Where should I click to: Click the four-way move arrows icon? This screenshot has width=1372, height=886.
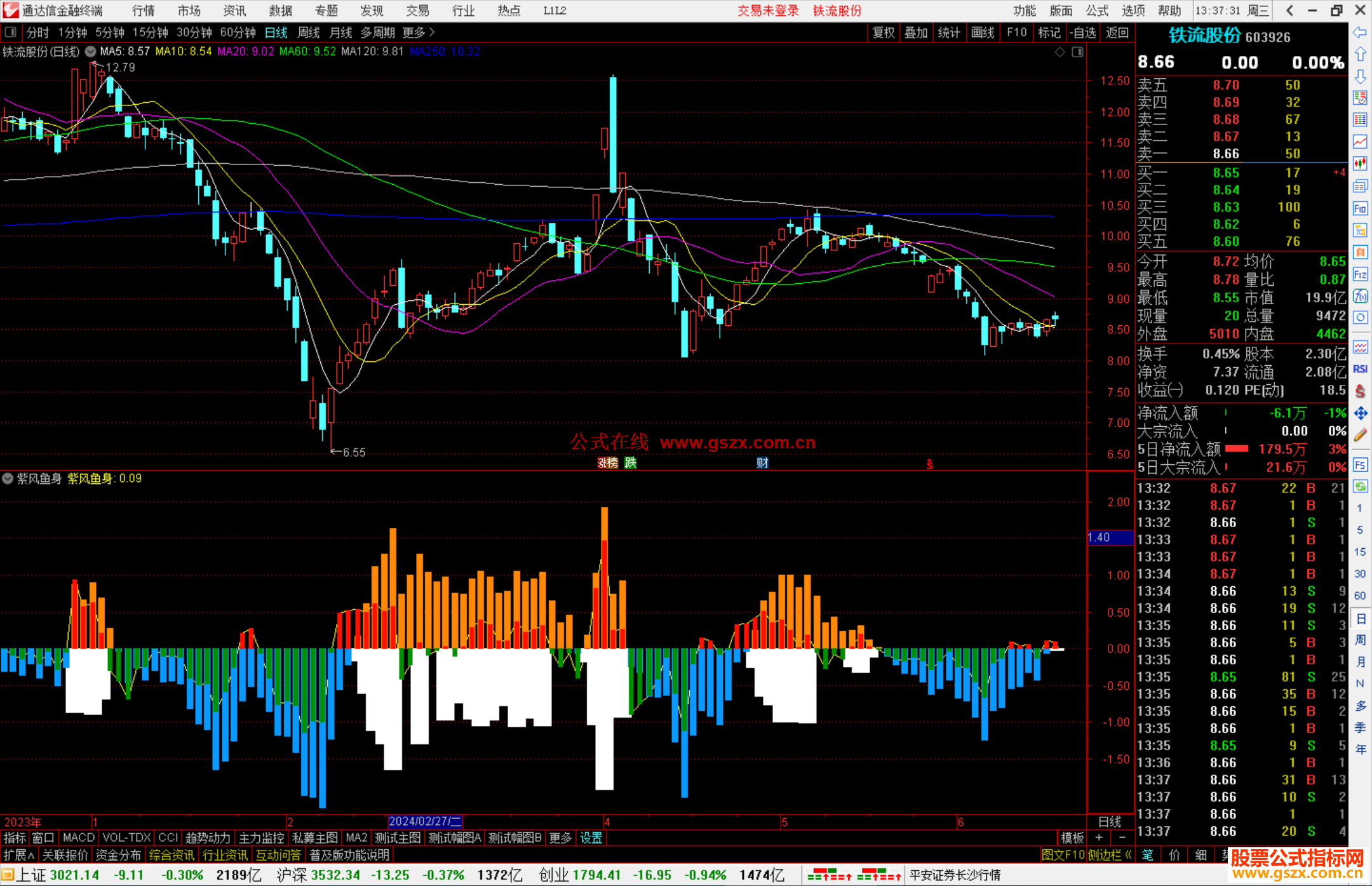point(1360,413)
